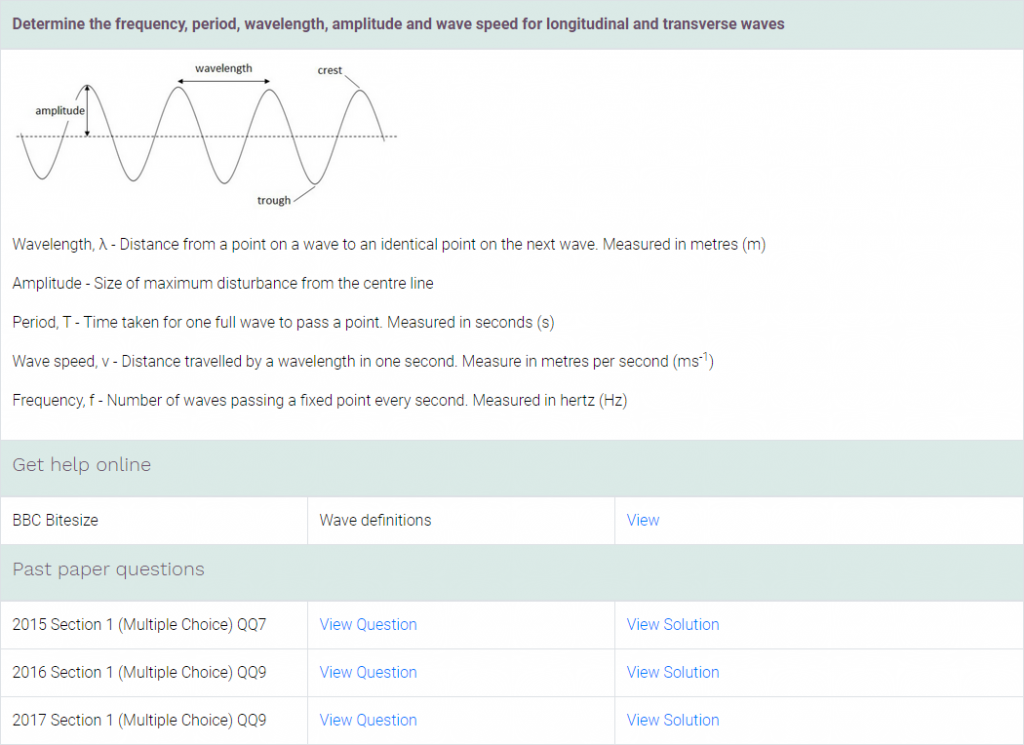Click the "2016 Section 1 (Multiple Choice) QQ9" cell
The image size is (1024, 745).
click(139, 672)
